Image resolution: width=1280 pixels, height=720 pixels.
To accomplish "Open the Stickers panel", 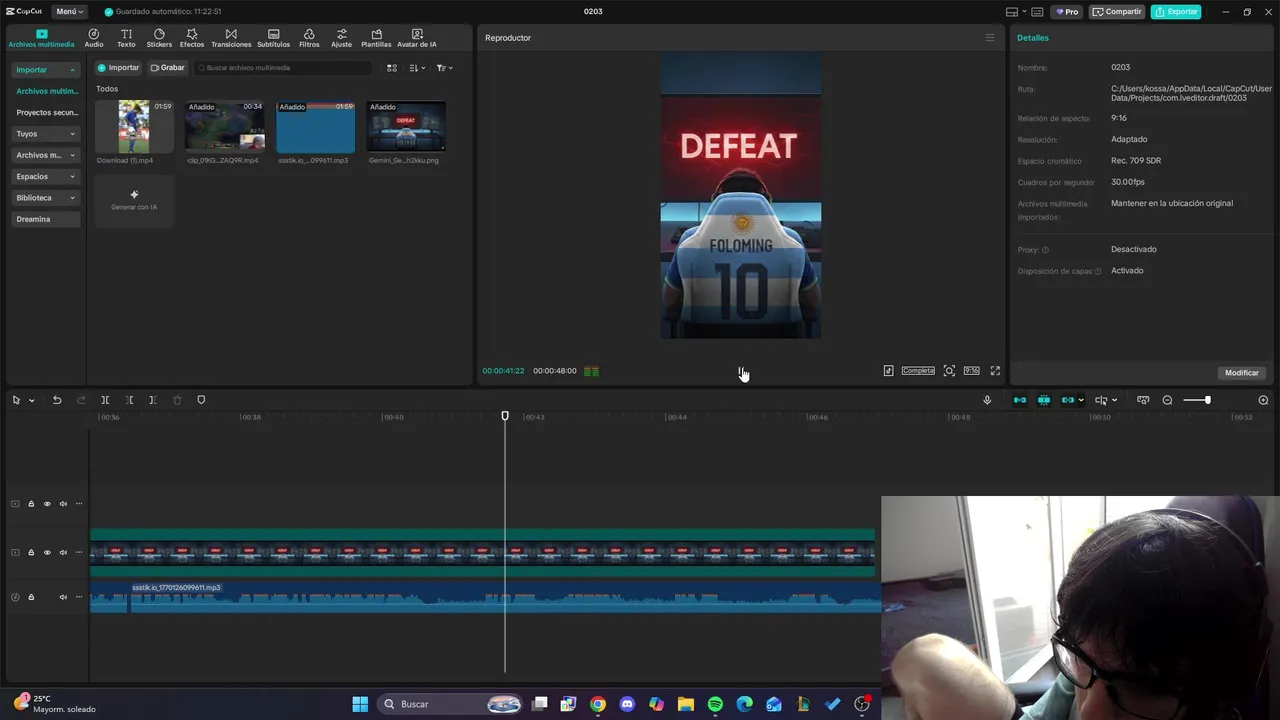I will (x=159, y=38).
